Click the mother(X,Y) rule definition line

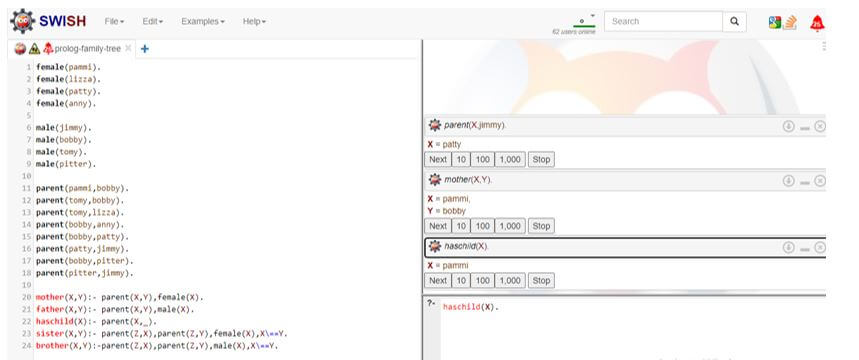point(119,297)
